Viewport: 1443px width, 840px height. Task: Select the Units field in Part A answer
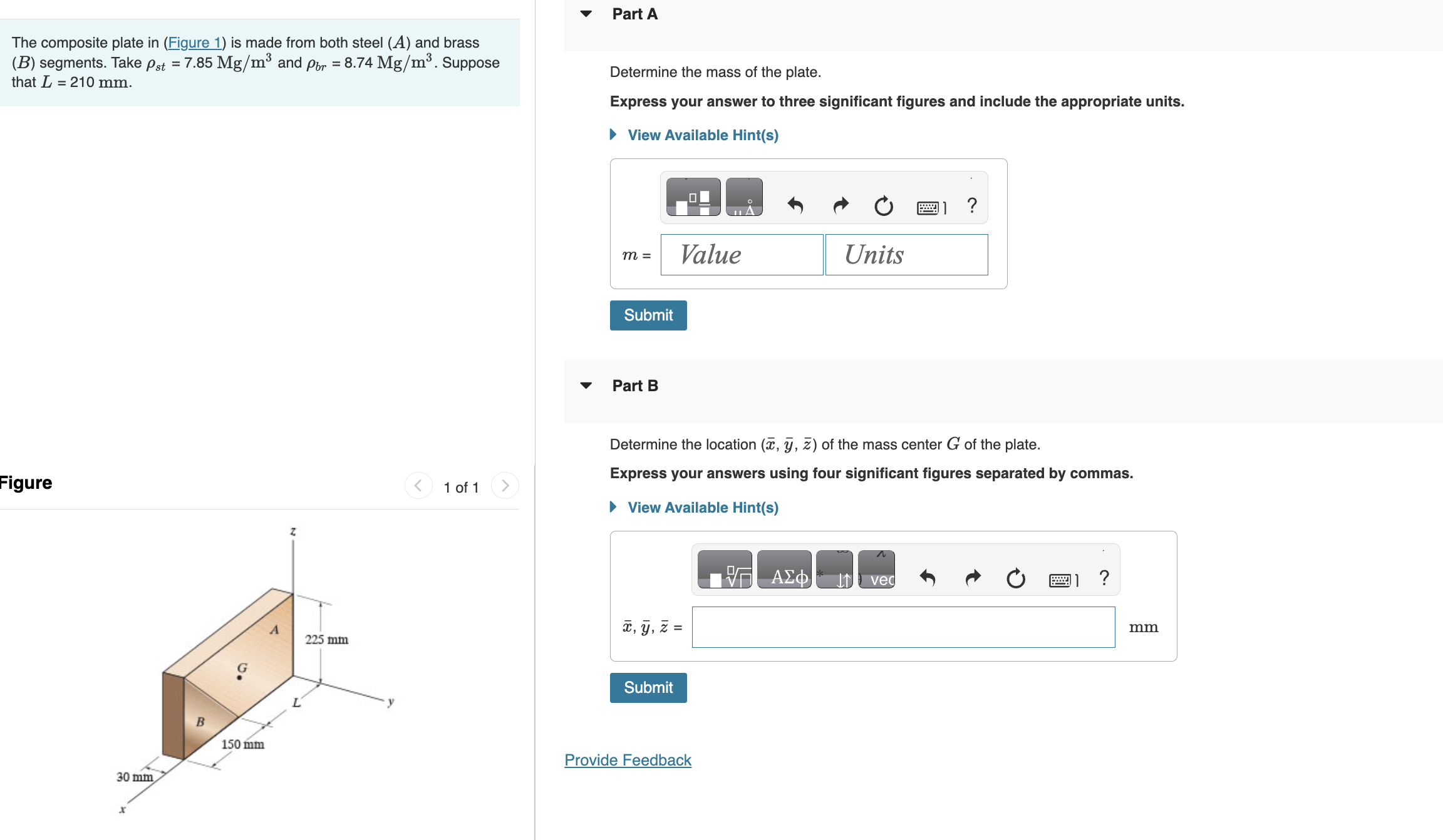[905, 255]
